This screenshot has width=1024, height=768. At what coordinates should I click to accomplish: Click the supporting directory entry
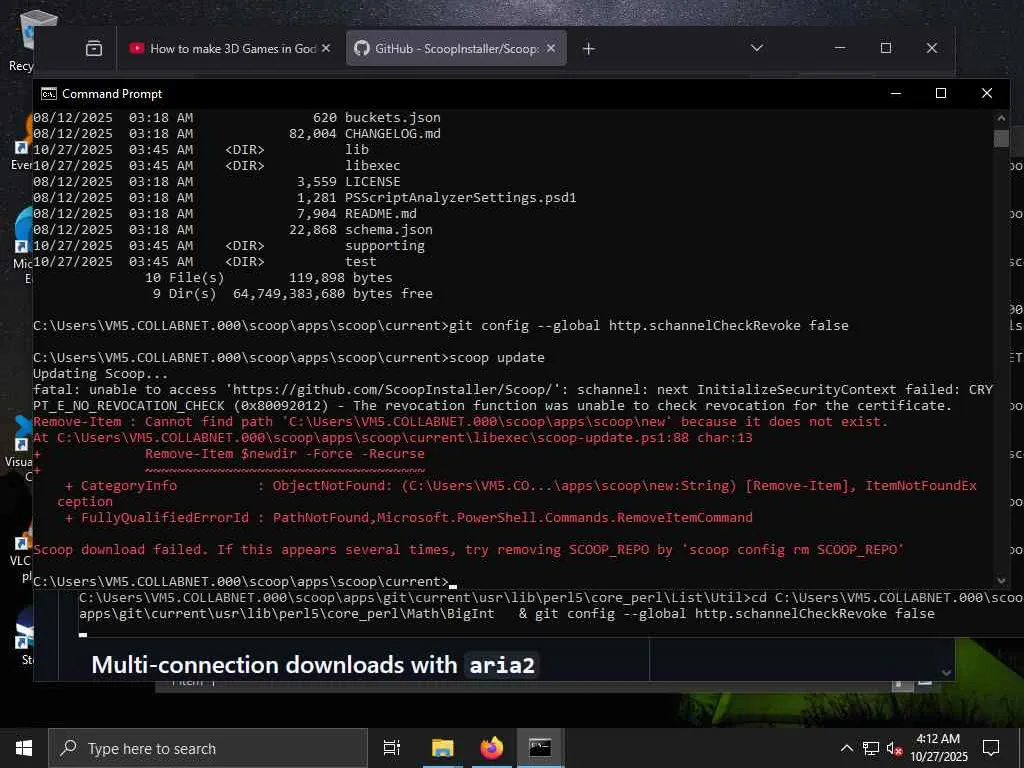385,246
